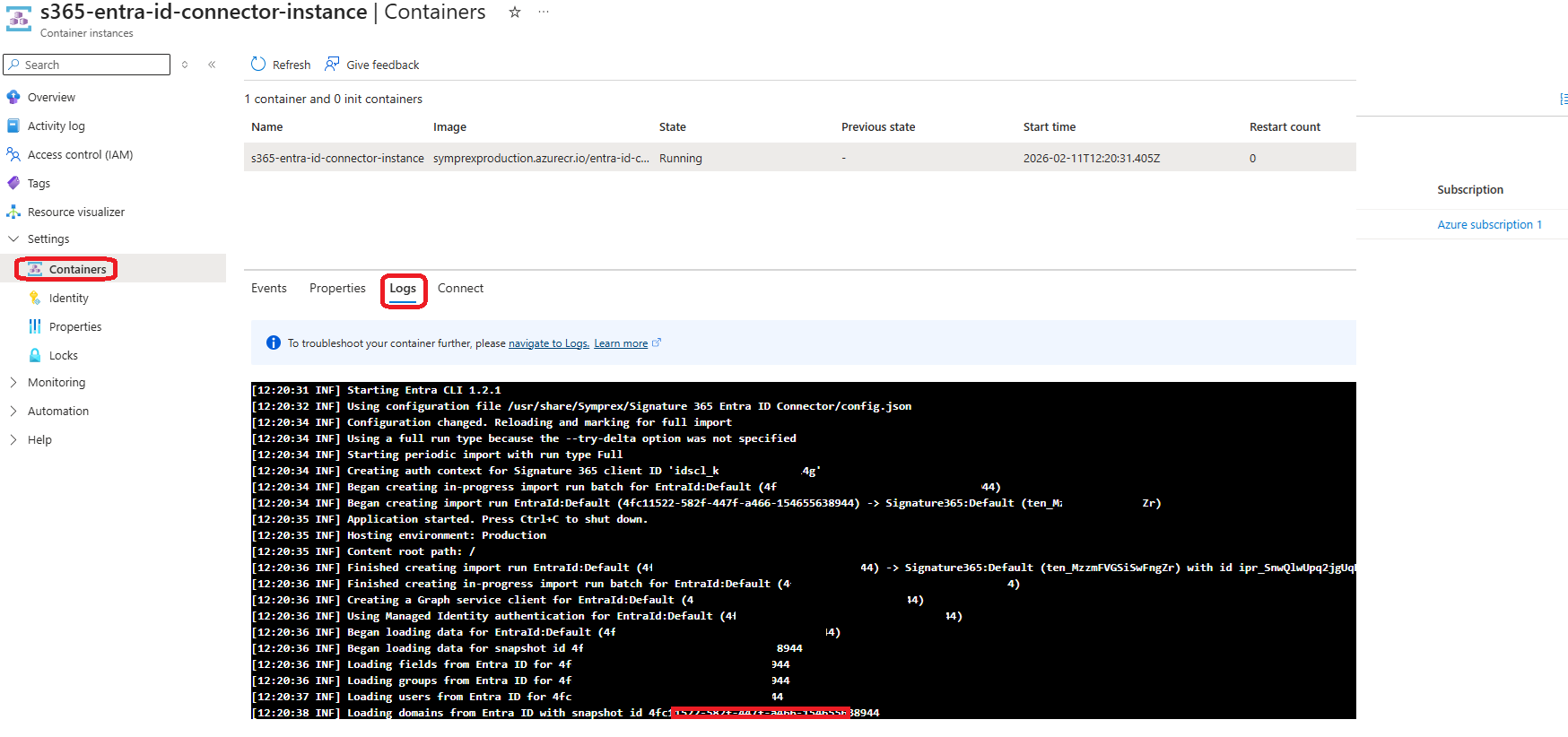Collapse the Settings section

click(x=13, y=238)
